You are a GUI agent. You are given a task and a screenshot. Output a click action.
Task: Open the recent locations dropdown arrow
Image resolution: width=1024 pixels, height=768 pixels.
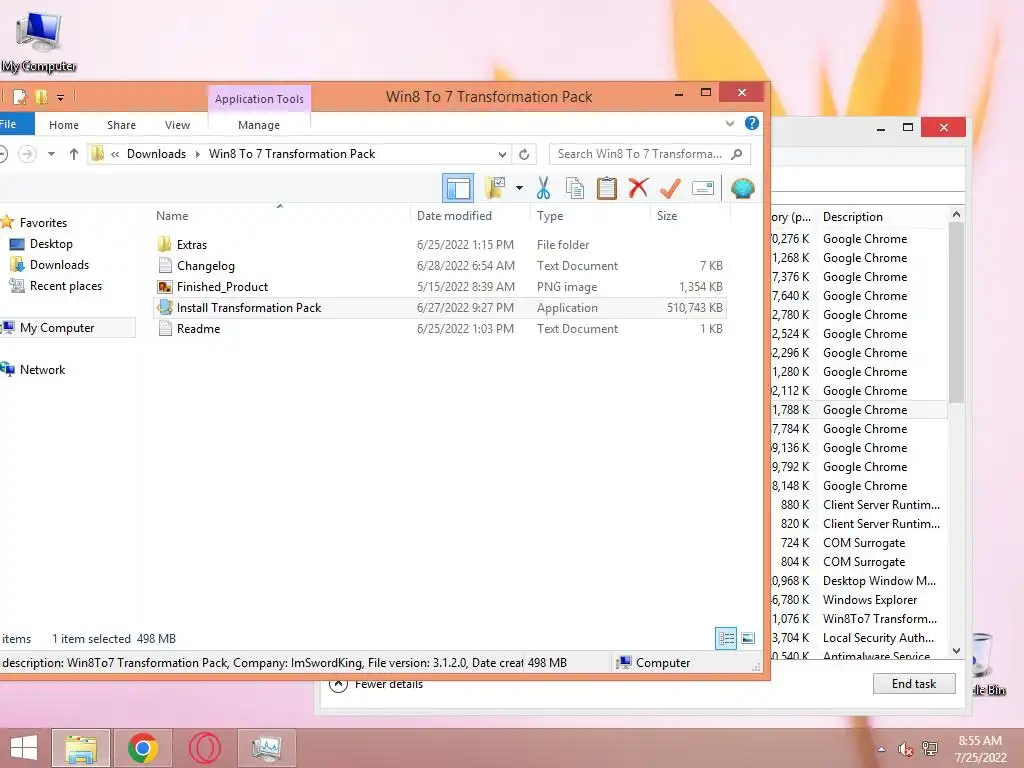[51, 154]
